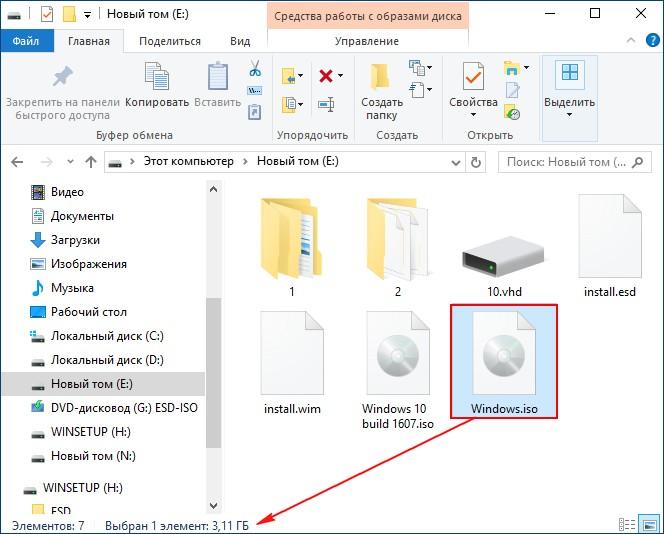This screenshot has height=534, width=664.
Task: Select the install.esd file
Action: pyautogui.click(x=610, y=246)
